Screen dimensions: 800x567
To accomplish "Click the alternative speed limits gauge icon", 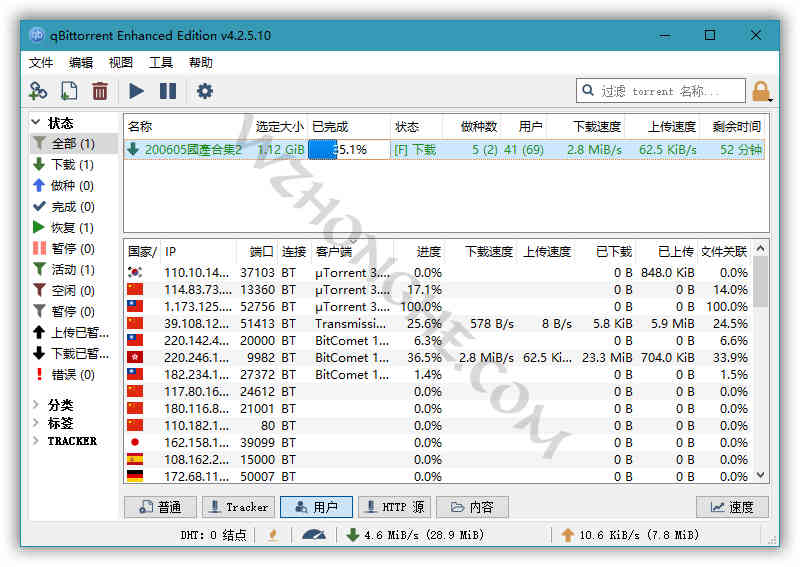I will click(314, 535).
